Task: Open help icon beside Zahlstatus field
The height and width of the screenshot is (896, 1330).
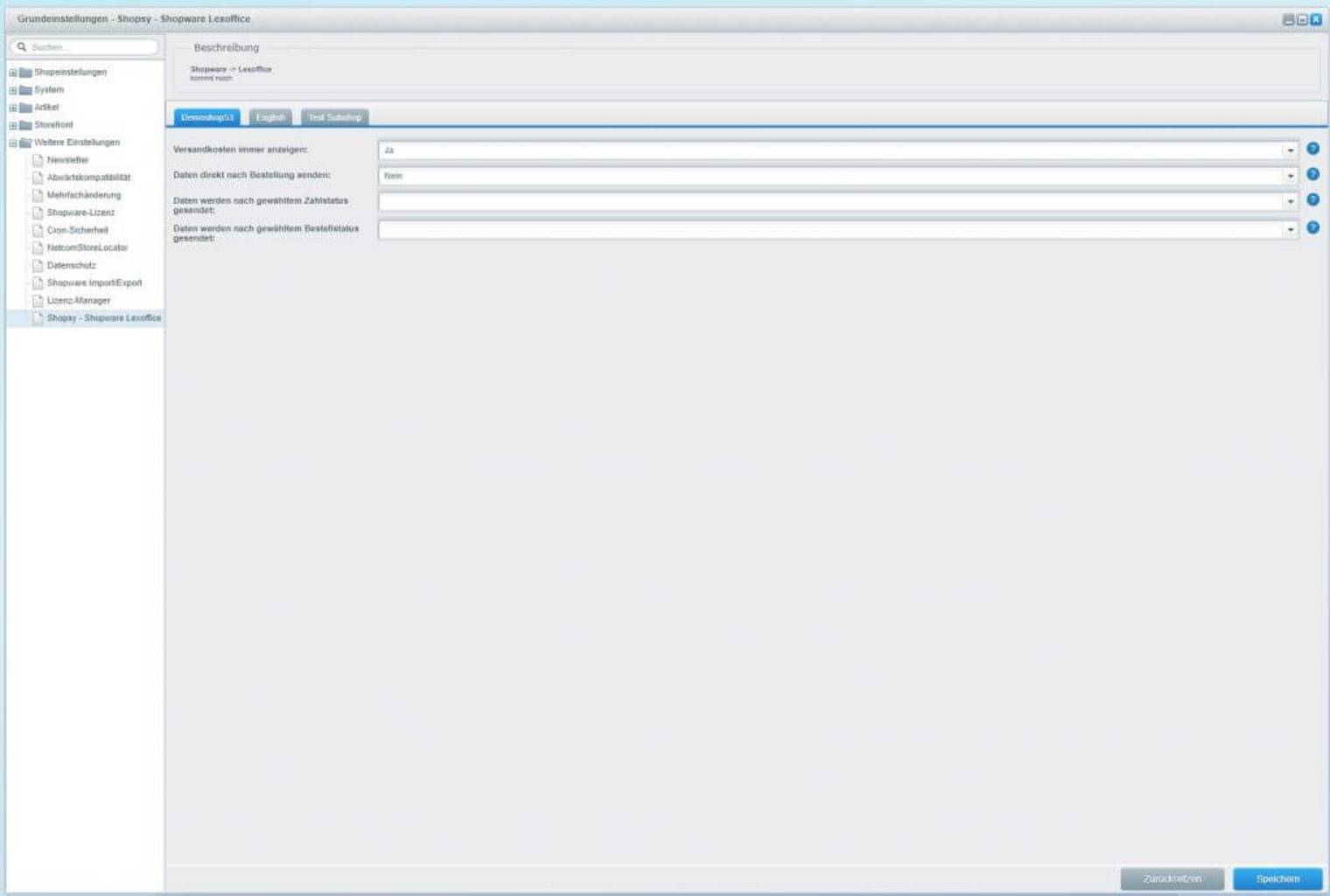Action: tap(1312, 200)
